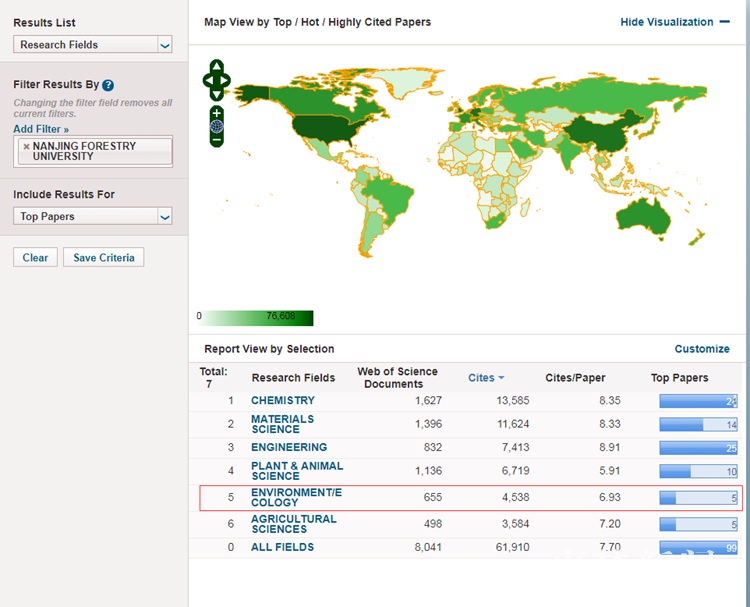Screen dimensions: 750x607
Task: Zoom in on the map
Action: [217, 113]
